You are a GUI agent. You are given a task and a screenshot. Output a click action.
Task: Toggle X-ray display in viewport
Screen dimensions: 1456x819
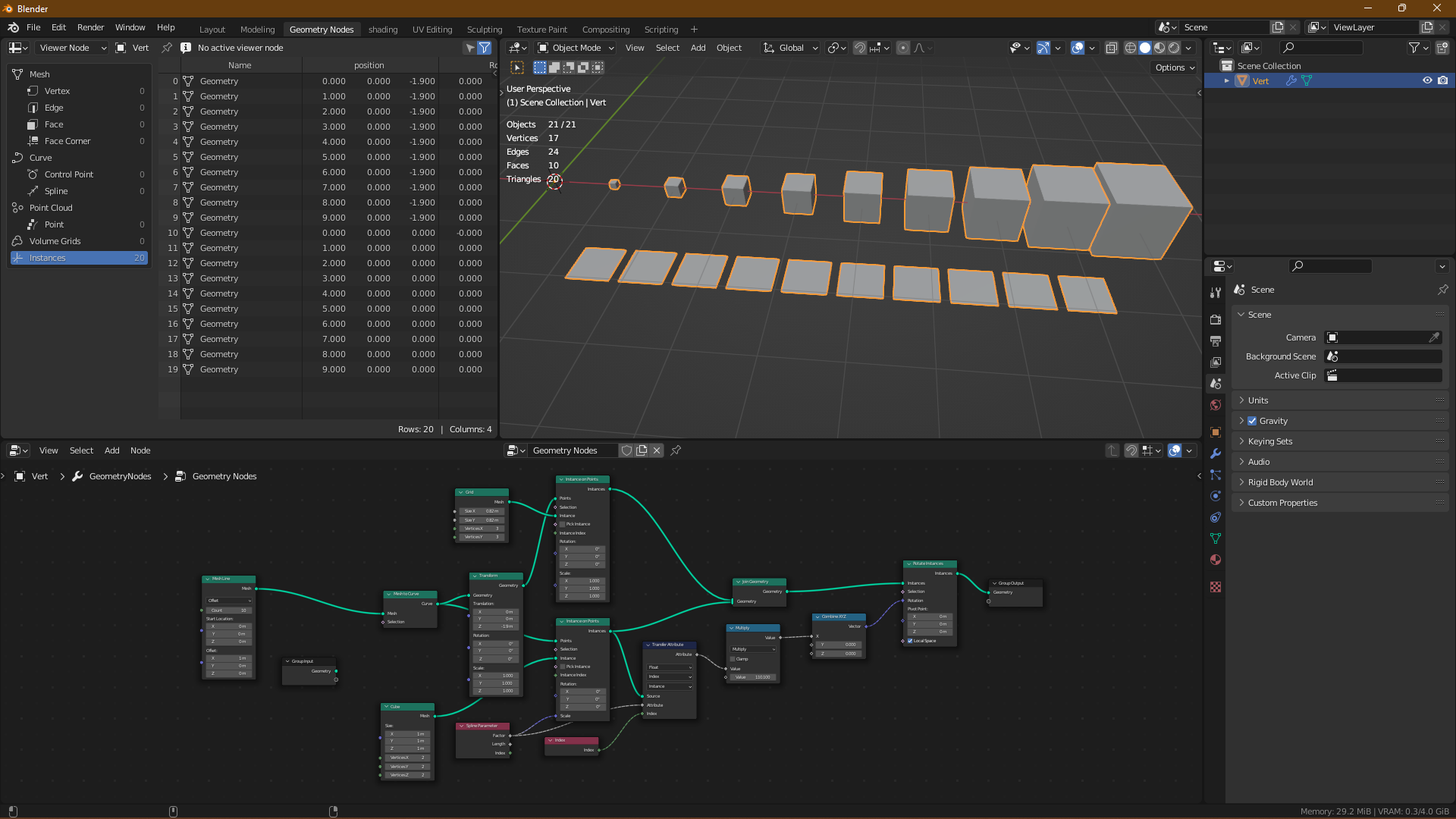click(x=1111, y=48)
